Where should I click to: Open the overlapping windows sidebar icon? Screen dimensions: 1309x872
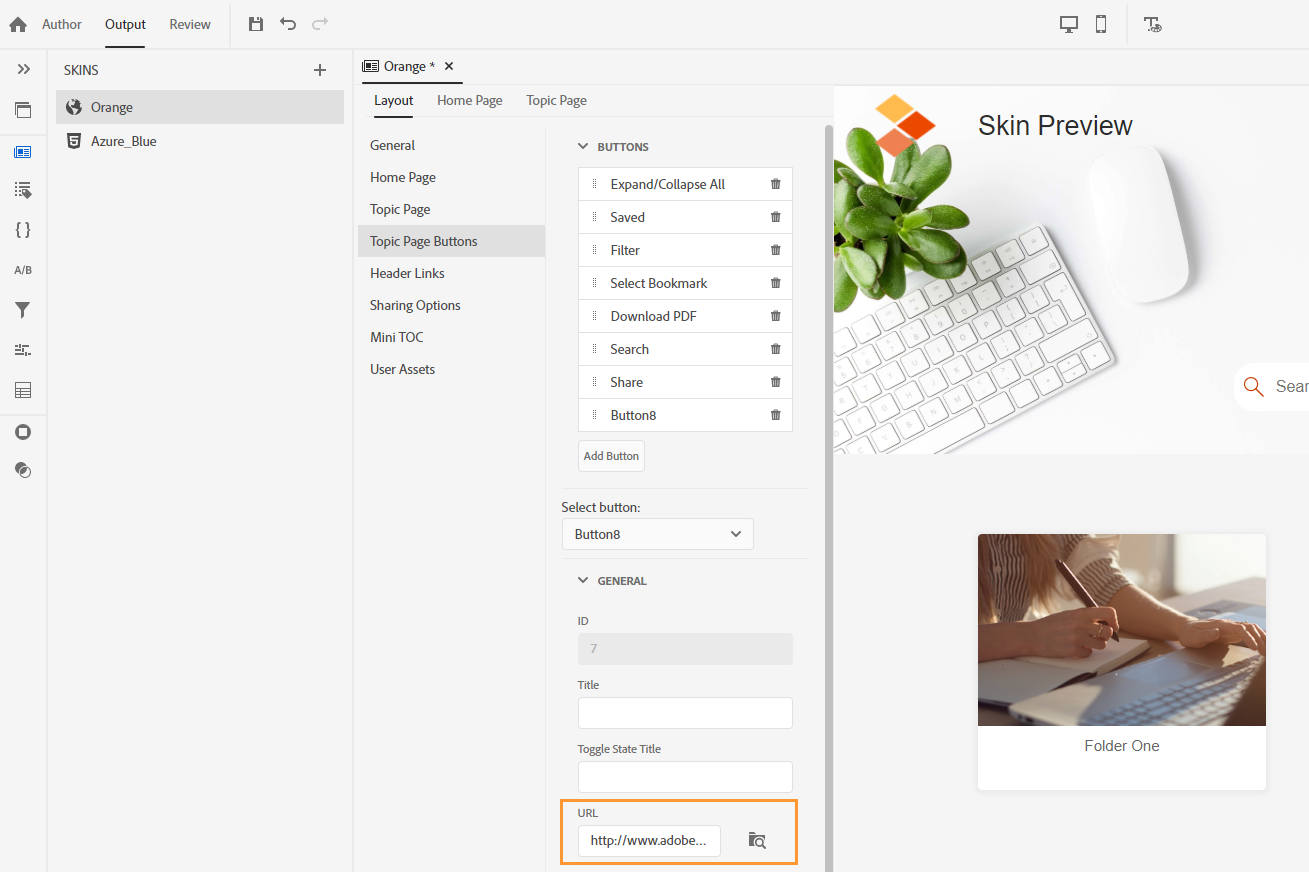[23, 110]
